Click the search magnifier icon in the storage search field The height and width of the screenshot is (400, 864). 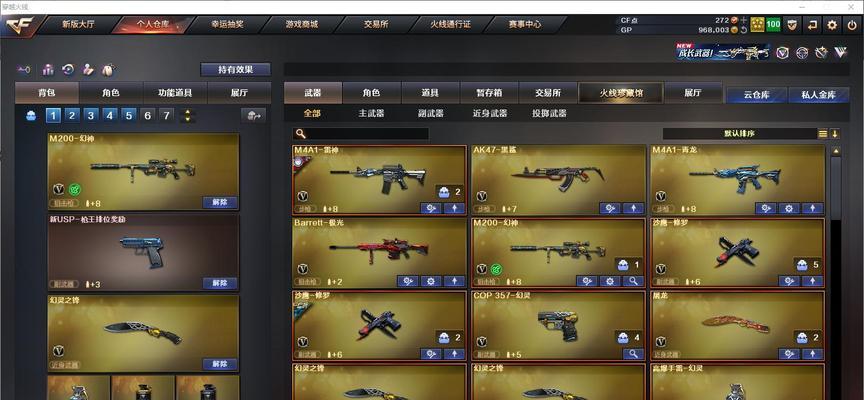pyautogui.click(x=300, y=133)
